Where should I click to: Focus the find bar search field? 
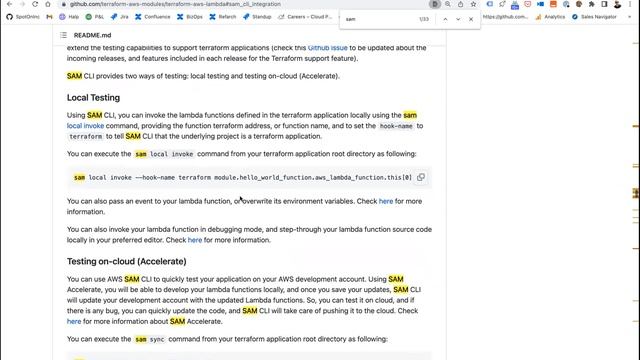pyautogui.click(x=380, y=19)
